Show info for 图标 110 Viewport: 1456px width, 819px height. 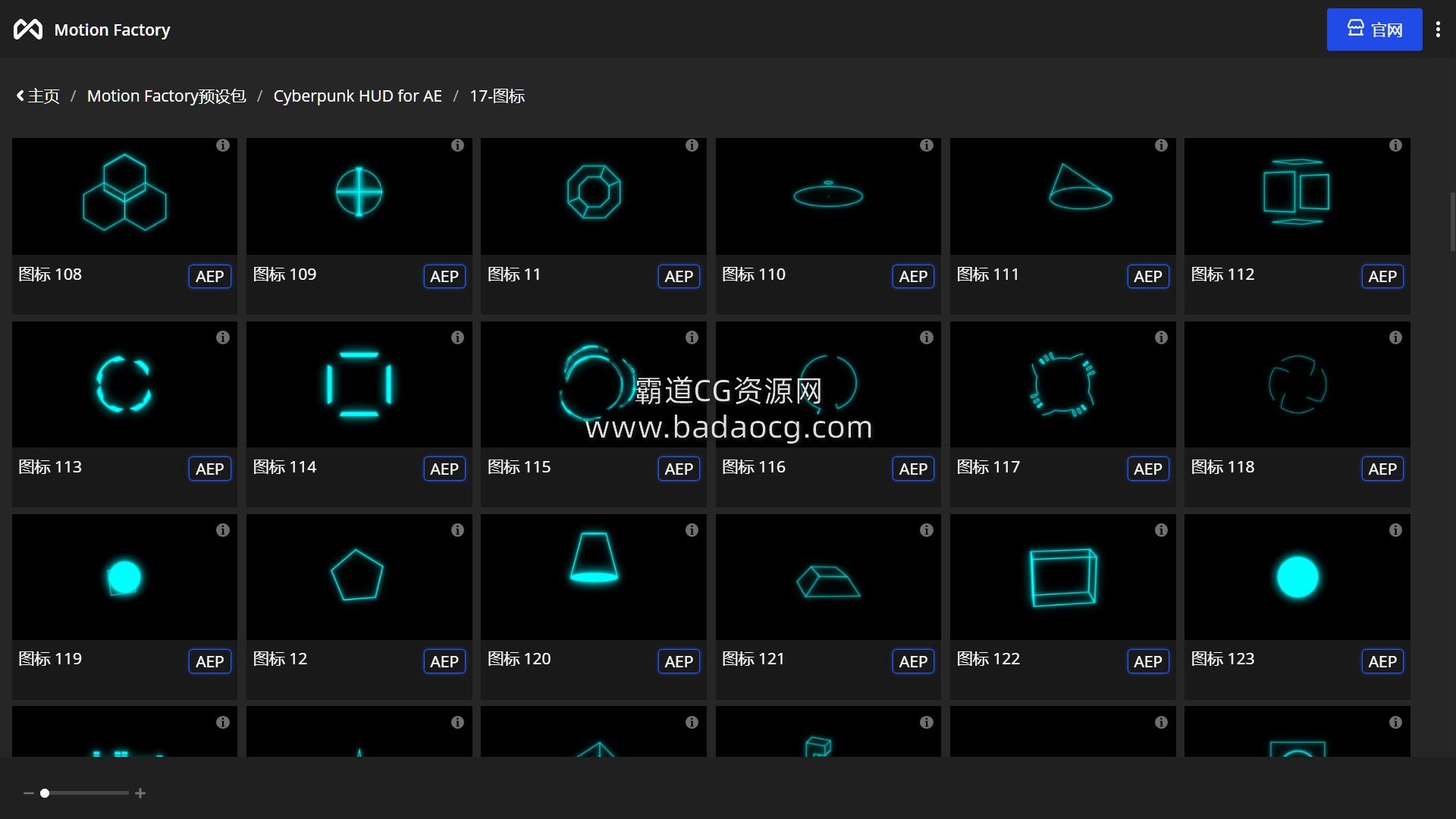tap(926, 145)
